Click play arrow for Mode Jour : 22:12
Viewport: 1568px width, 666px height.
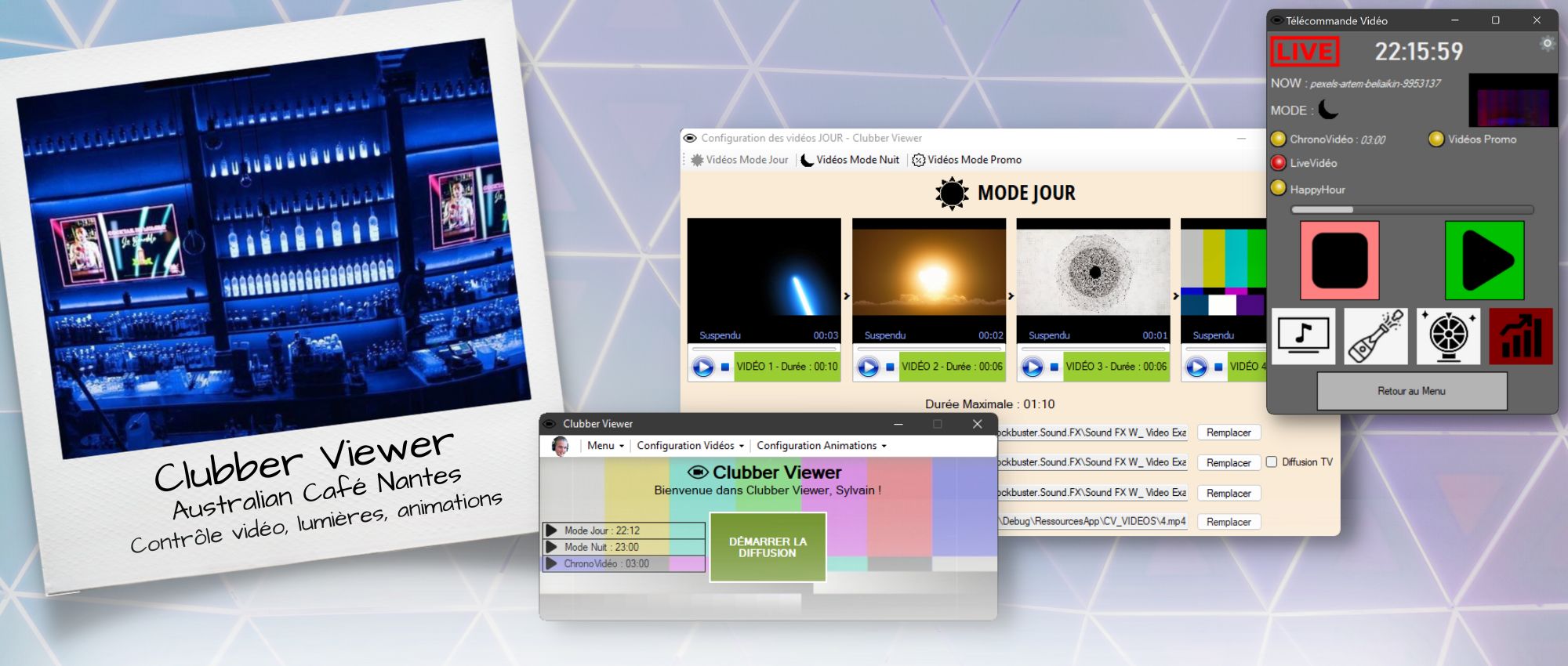[551, 530]
